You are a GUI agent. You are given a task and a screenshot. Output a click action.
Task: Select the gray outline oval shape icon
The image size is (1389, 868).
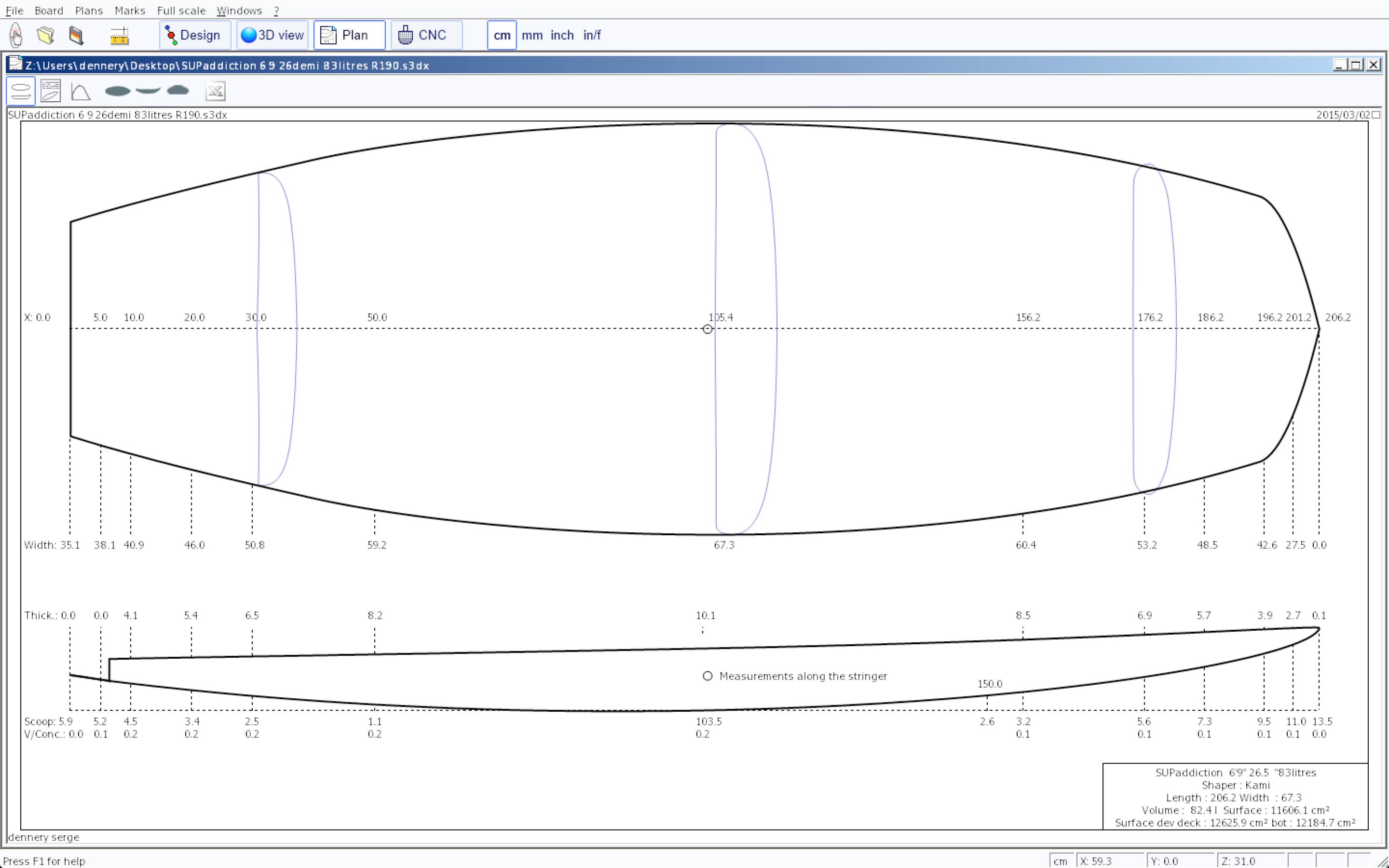point(118,91)
